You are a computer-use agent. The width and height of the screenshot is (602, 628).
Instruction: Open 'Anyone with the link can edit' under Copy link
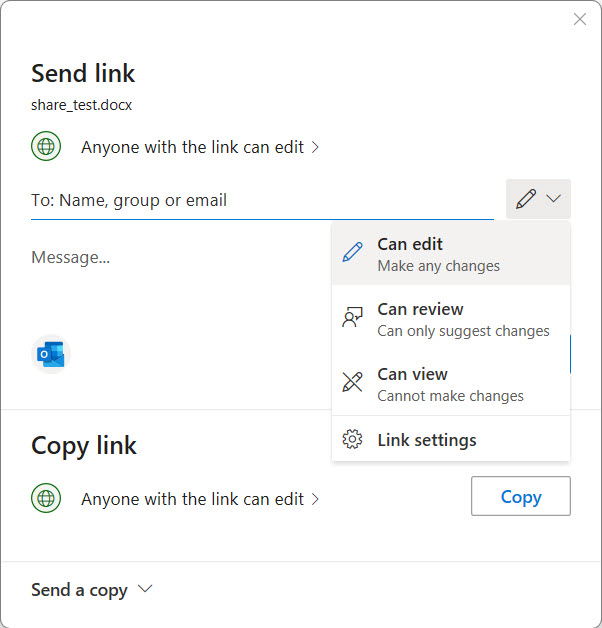200,499
